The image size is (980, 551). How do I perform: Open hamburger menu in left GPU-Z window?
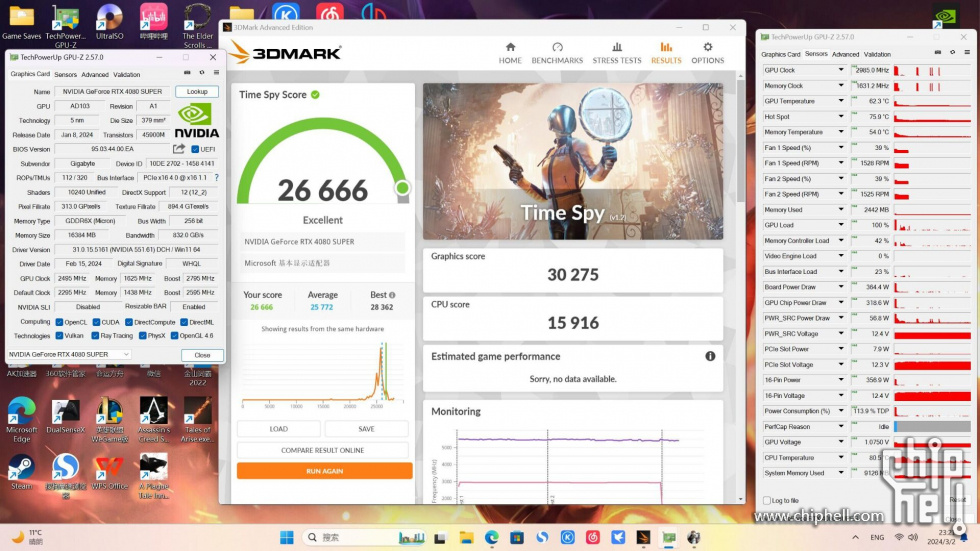click(216, 73)
